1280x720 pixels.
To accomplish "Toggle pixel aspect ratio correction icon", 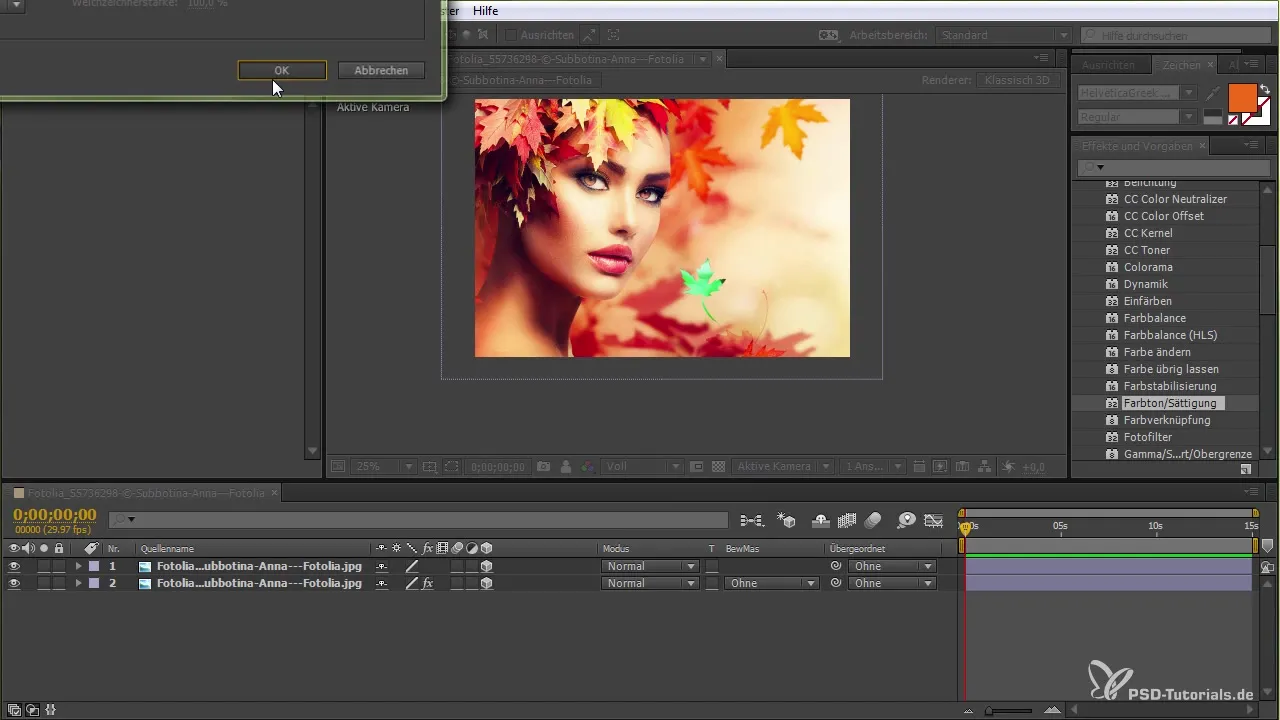I will click(x=919, y=467).
